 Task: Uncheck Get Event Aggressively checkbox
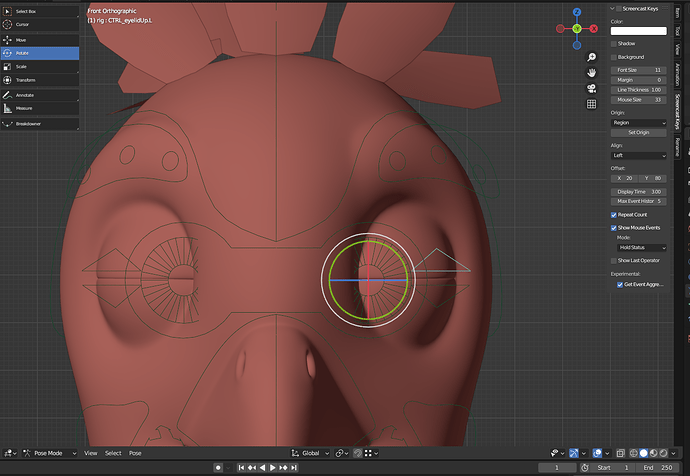pos(620,285)
